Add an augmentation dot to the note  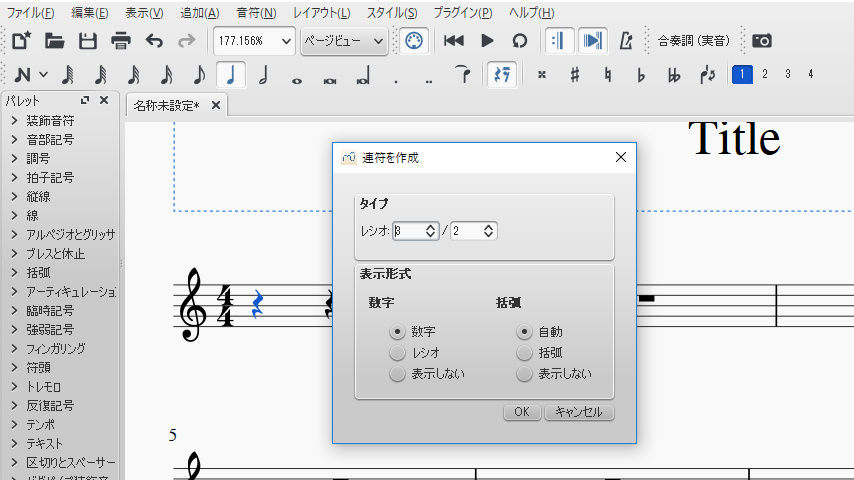[x=396, y=80]
